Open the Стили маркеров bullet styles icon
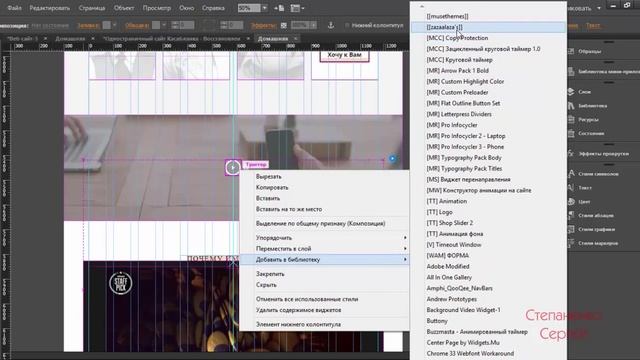Screen dimensions: 640x360 tap(571, 243)
